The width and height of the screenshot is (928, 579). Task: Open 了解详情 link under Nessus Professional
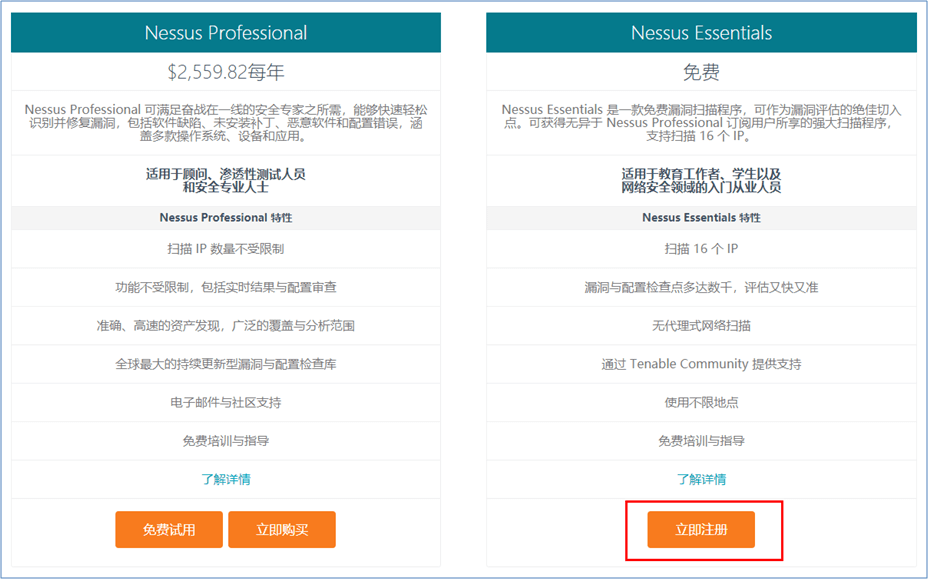pos(225,479)
